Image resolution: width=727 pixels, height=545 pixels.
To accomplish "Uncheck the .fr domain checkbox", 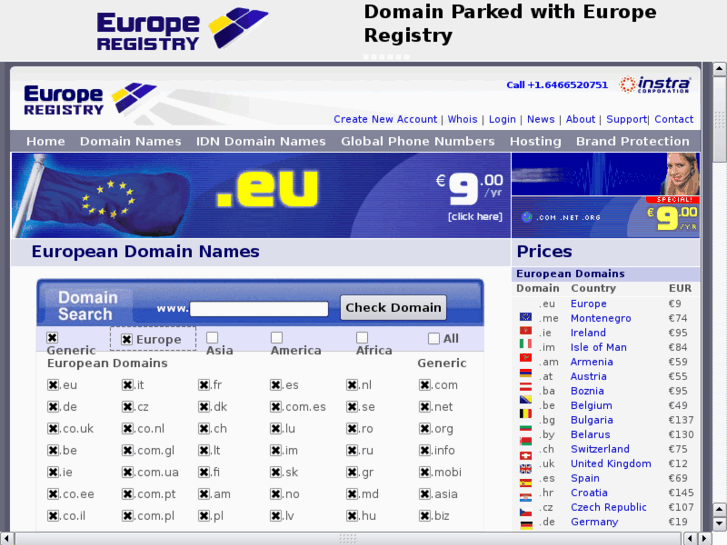I will 204,385.
